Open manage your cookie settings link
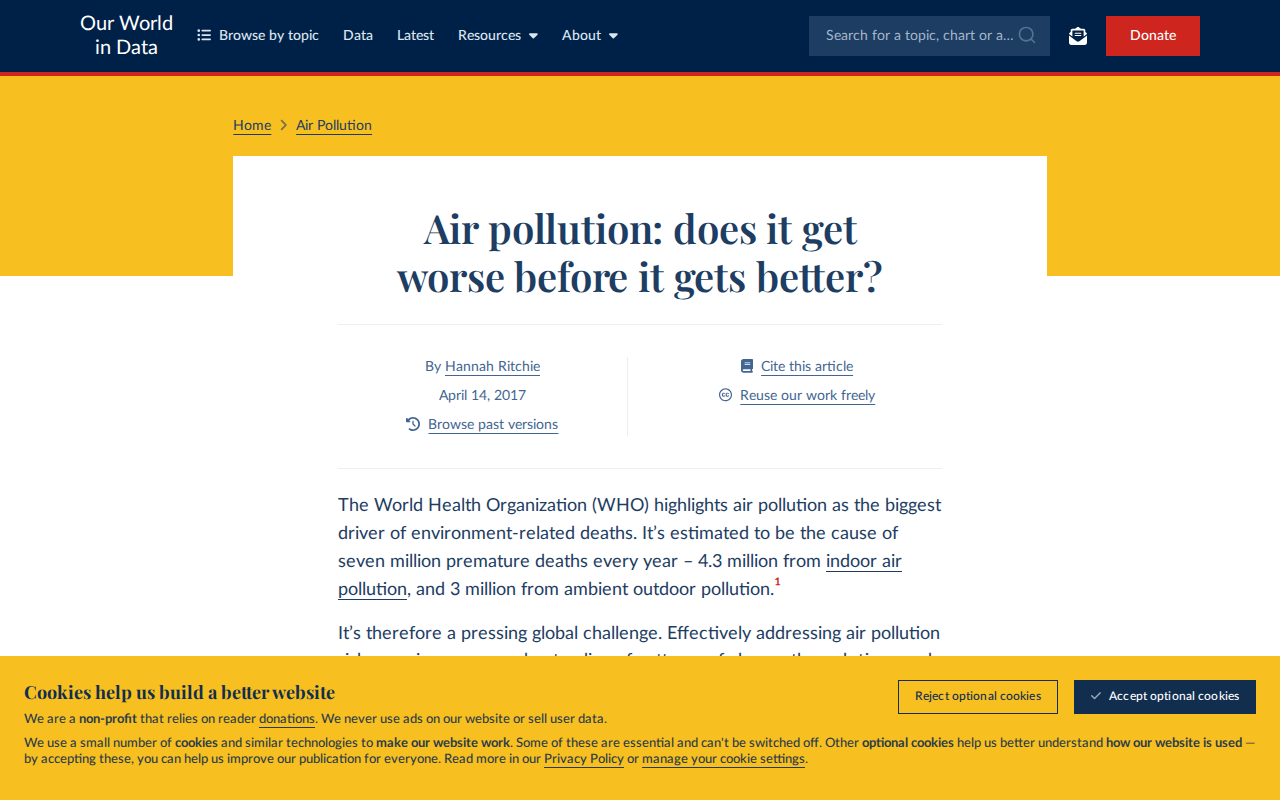The width and height of the screenshot is (1280, 800). 723,758
